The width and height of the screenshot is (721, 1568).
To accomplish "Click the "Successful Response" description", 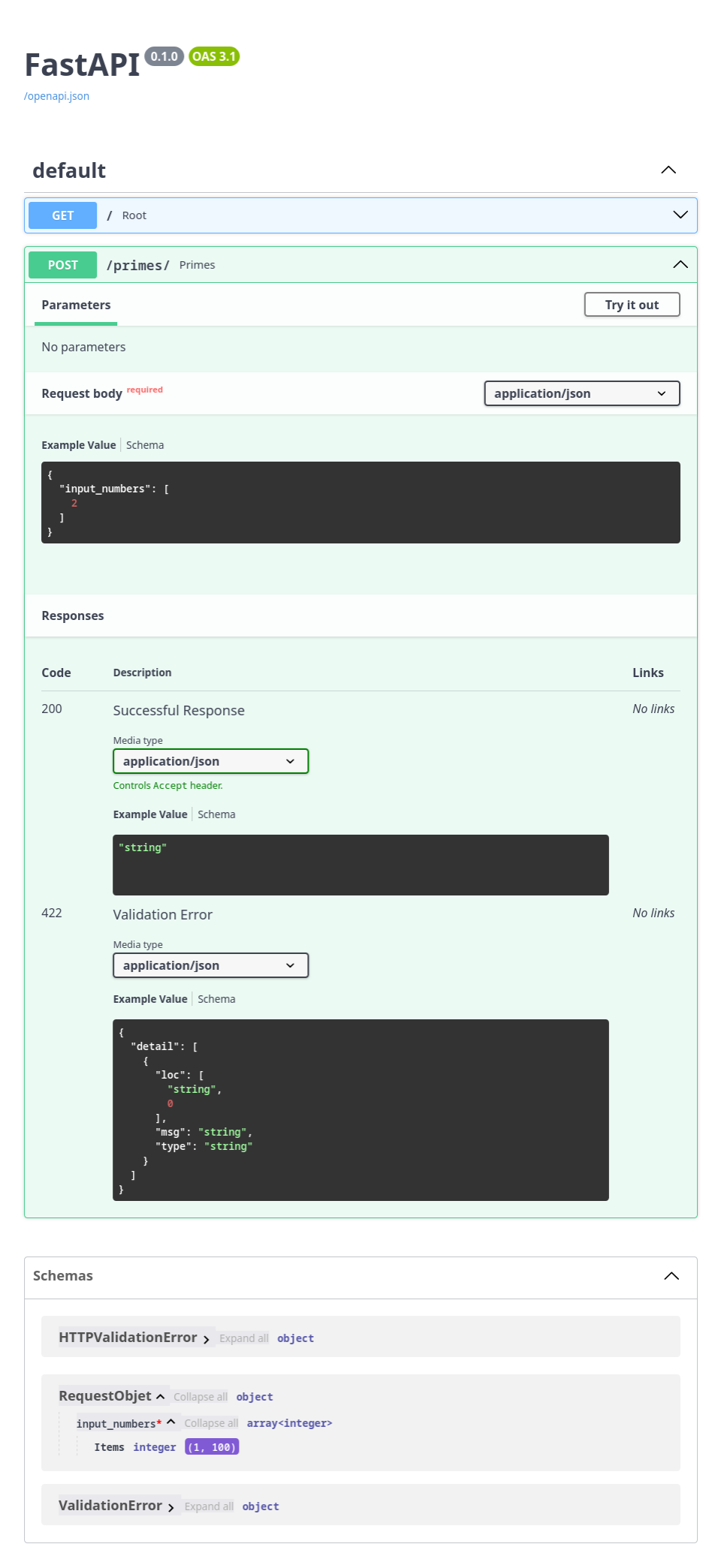I will (x=179, y=710).
